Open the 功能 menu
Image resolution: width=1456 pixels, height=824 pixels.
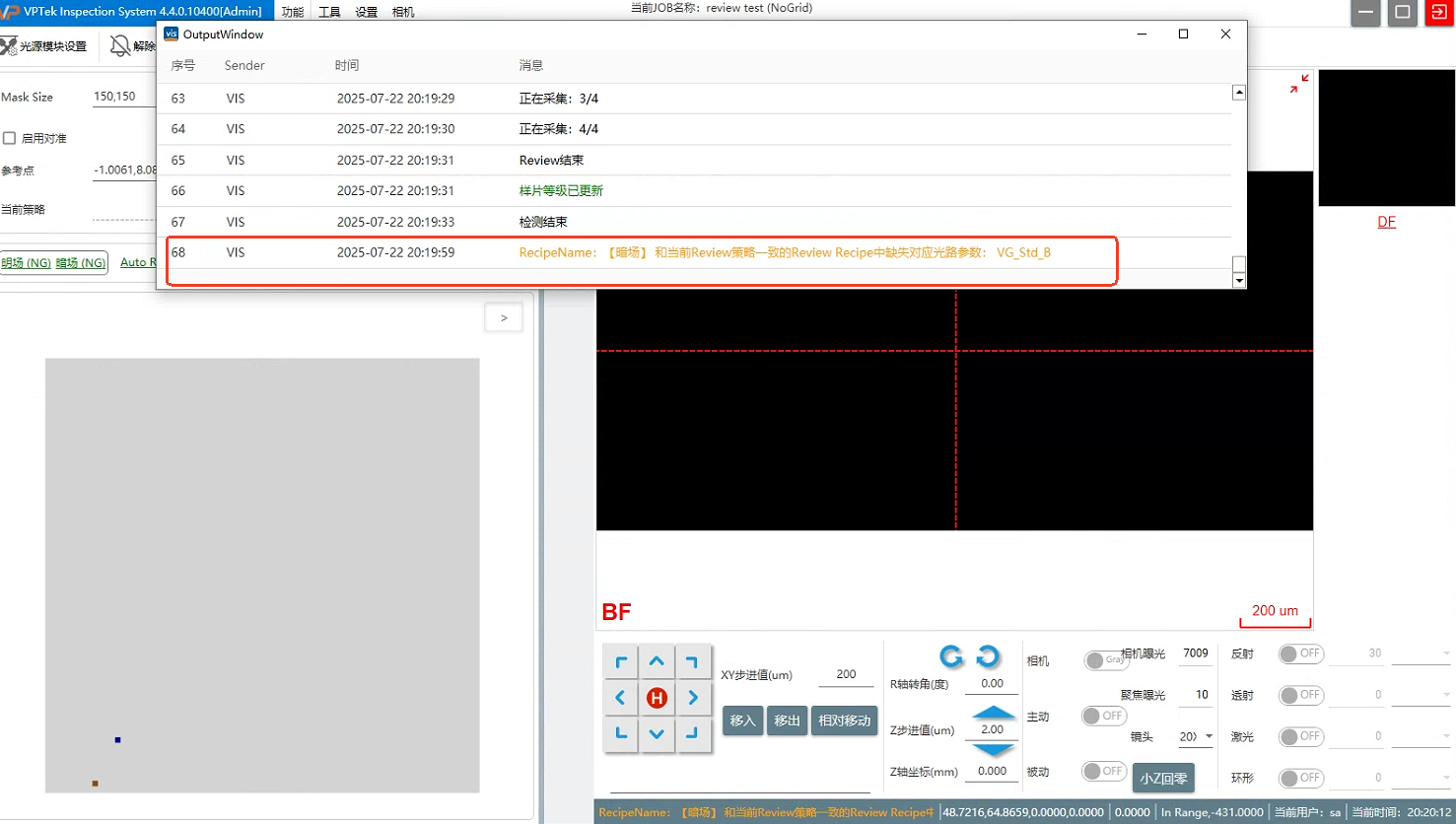(293, 12)
